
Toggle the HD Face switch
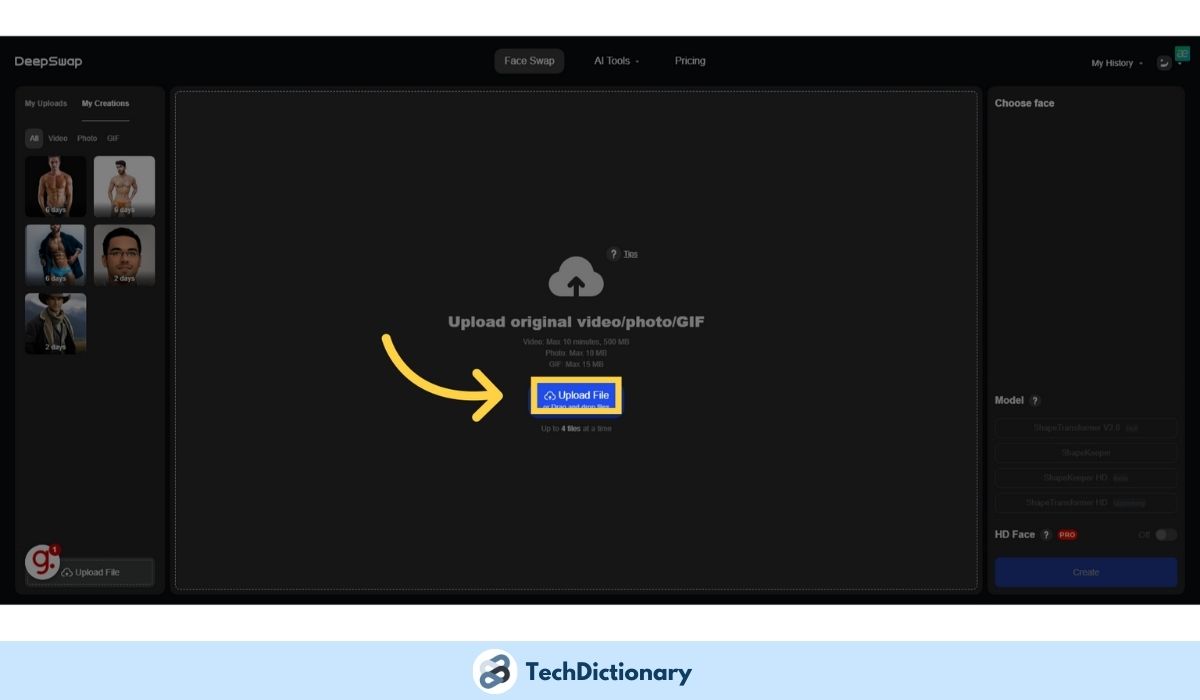(x=1165, y=535)
